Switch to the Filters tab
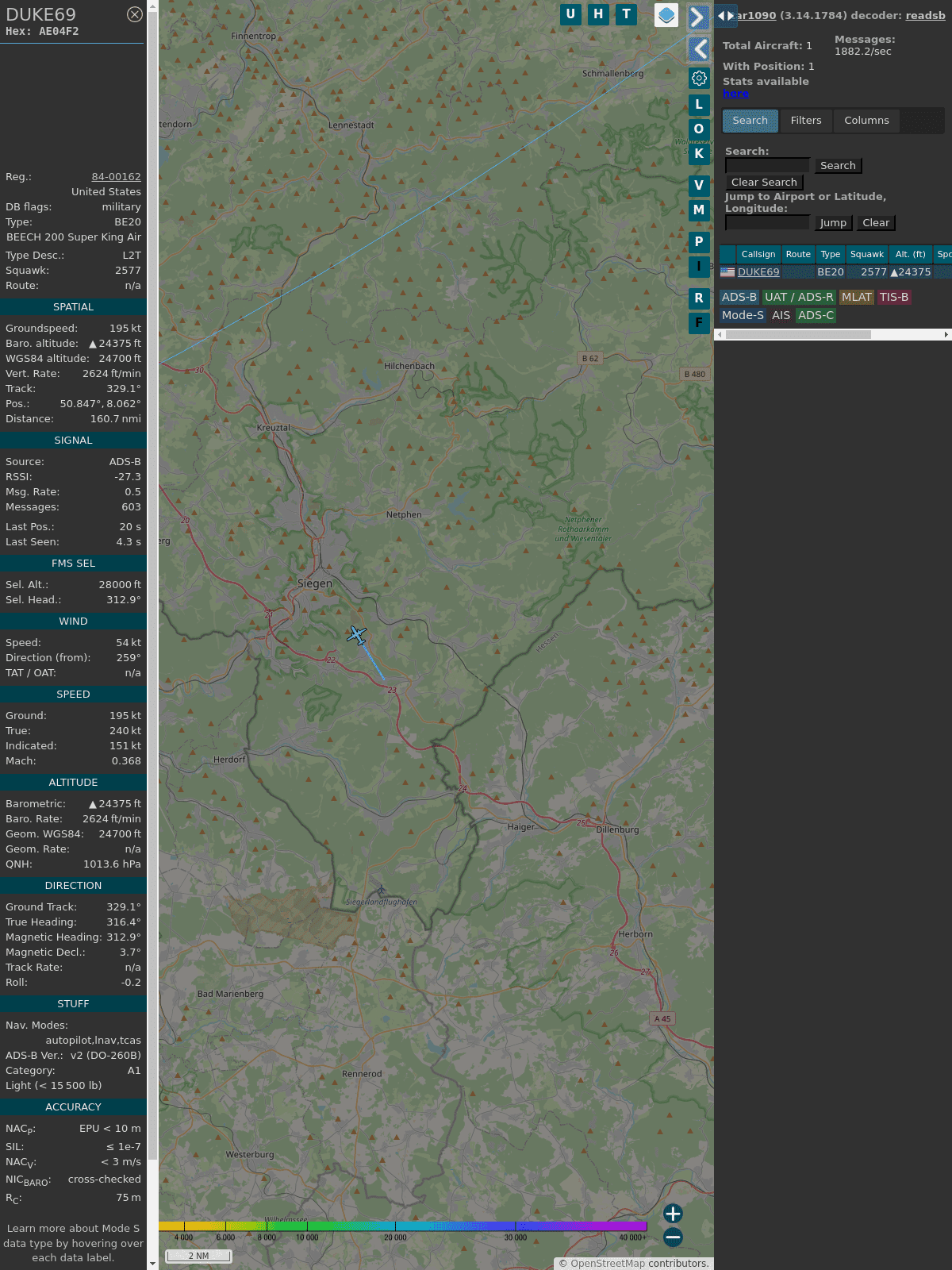The image size is (952, 1270). (806, 121)
